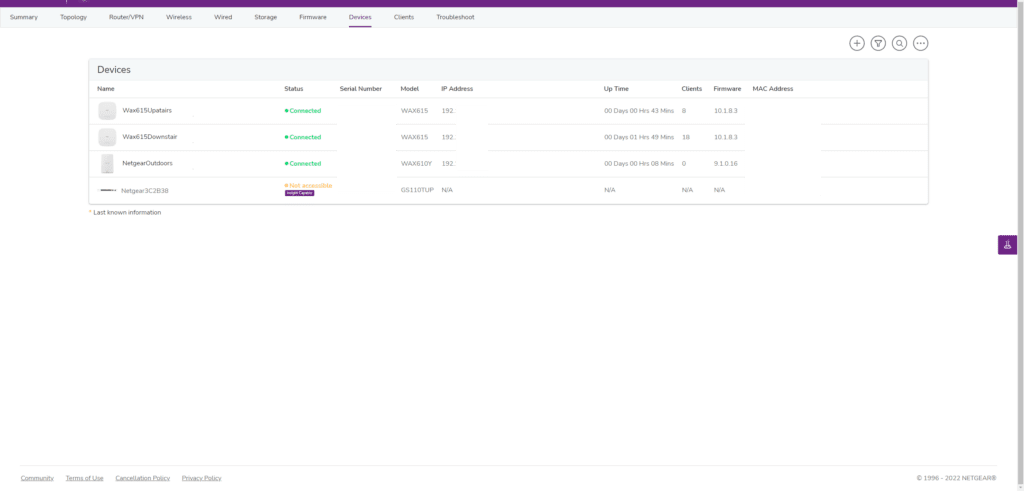Click the purple flask side button

[1007, 245]
